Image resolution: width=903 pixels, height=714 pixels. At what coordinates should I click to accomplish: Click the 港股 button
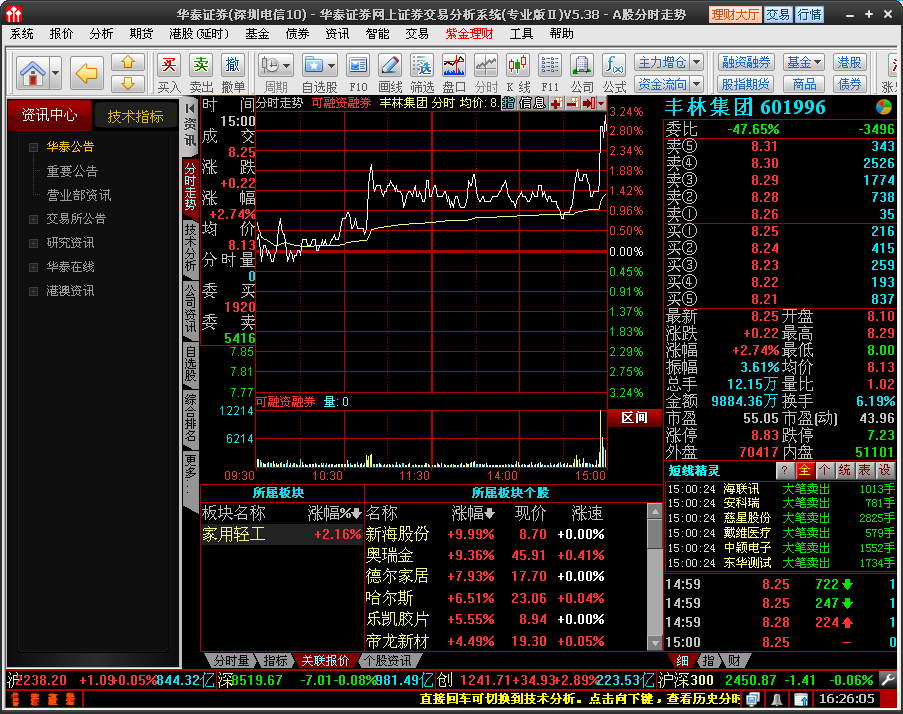click(849, 62)
